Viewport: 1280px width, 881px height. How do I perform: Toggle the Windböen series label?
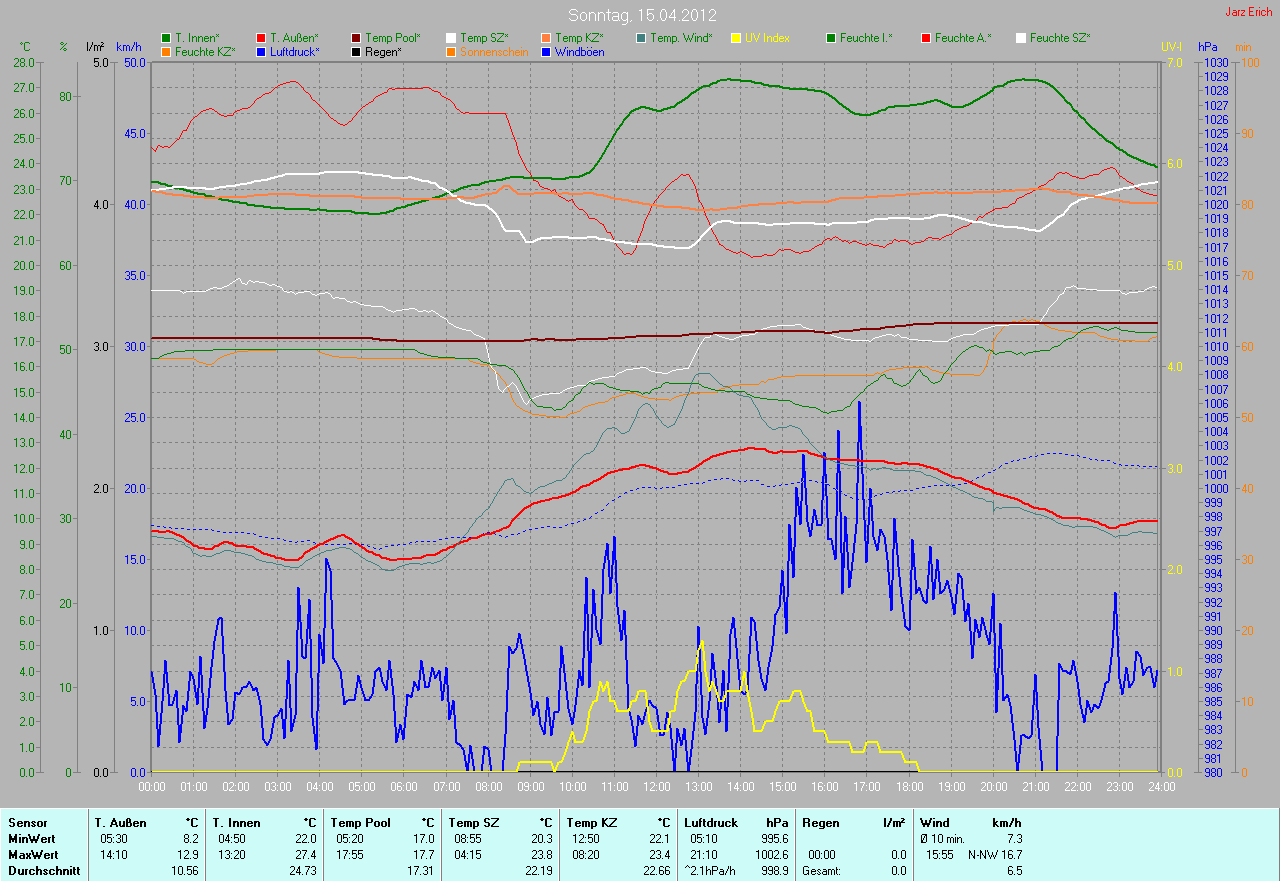579,52
